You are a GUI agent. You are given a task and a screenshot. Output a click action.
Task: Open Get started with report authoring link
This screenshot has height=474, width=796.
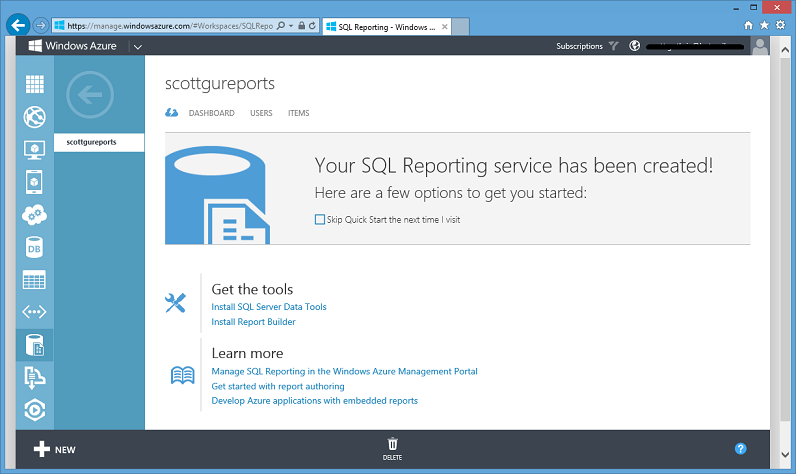click(278, 386)
